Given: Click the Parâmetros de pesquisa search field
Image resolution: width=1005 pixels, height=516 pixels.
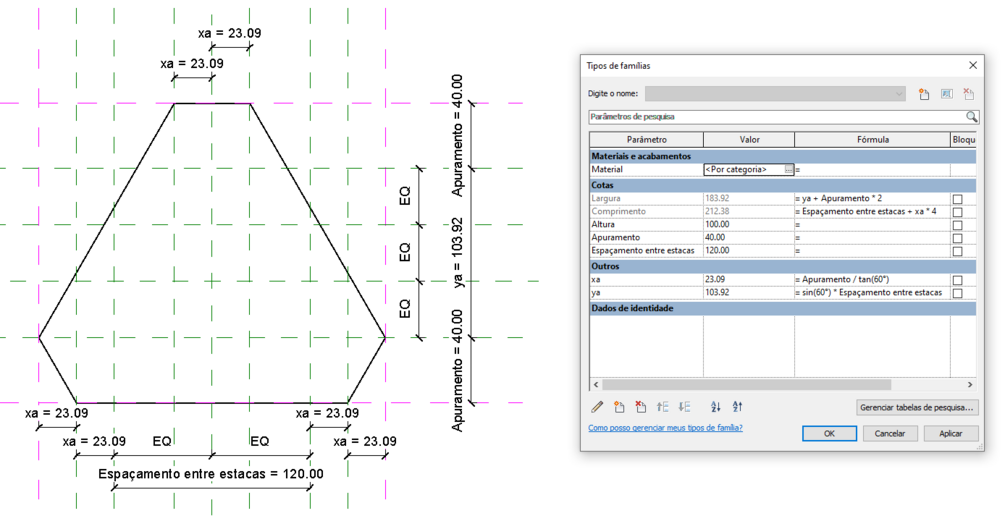Looking at the screenshot, I should pos(777,117).
